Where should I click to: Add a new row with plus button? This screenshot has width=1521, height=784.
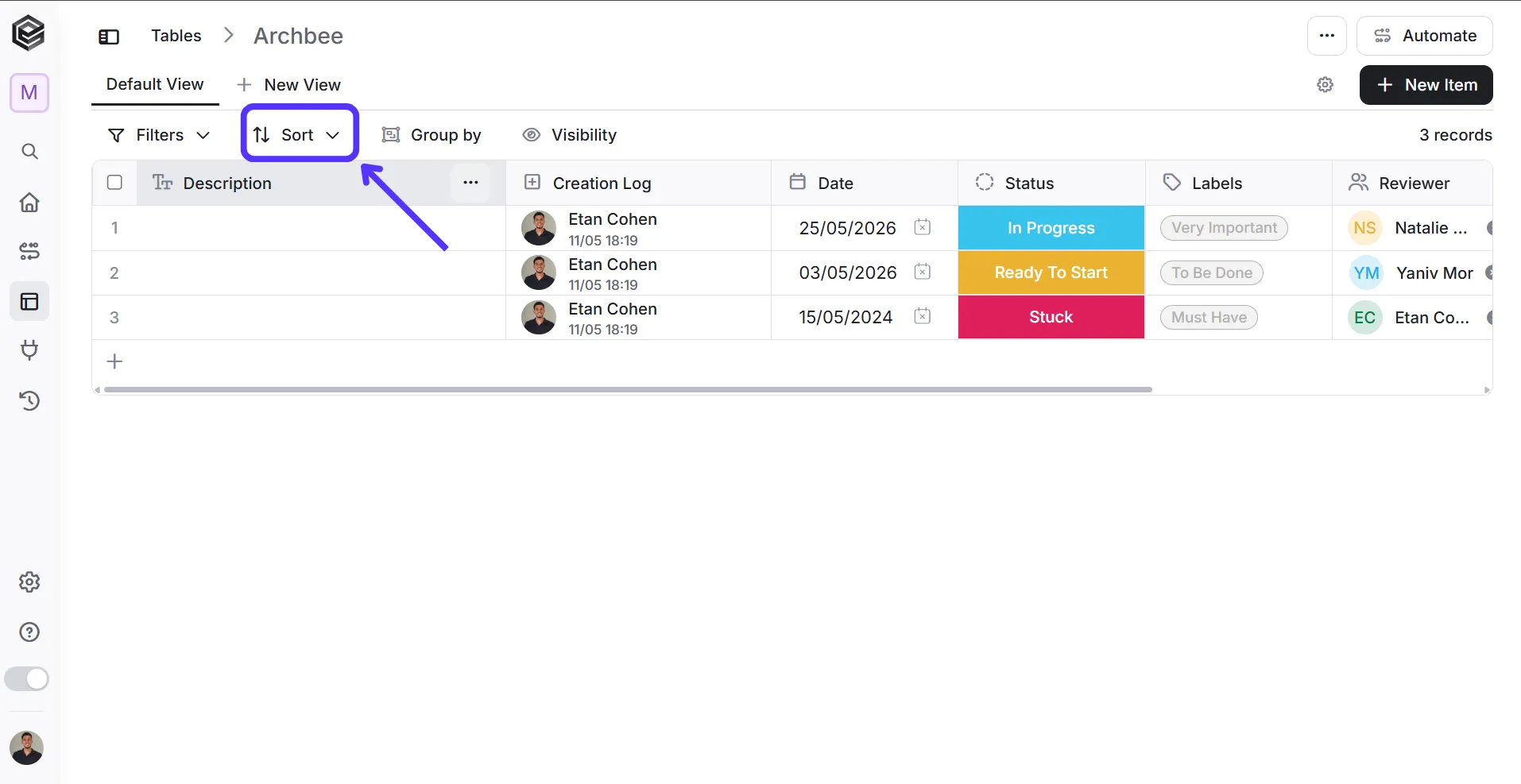[114, 361]
